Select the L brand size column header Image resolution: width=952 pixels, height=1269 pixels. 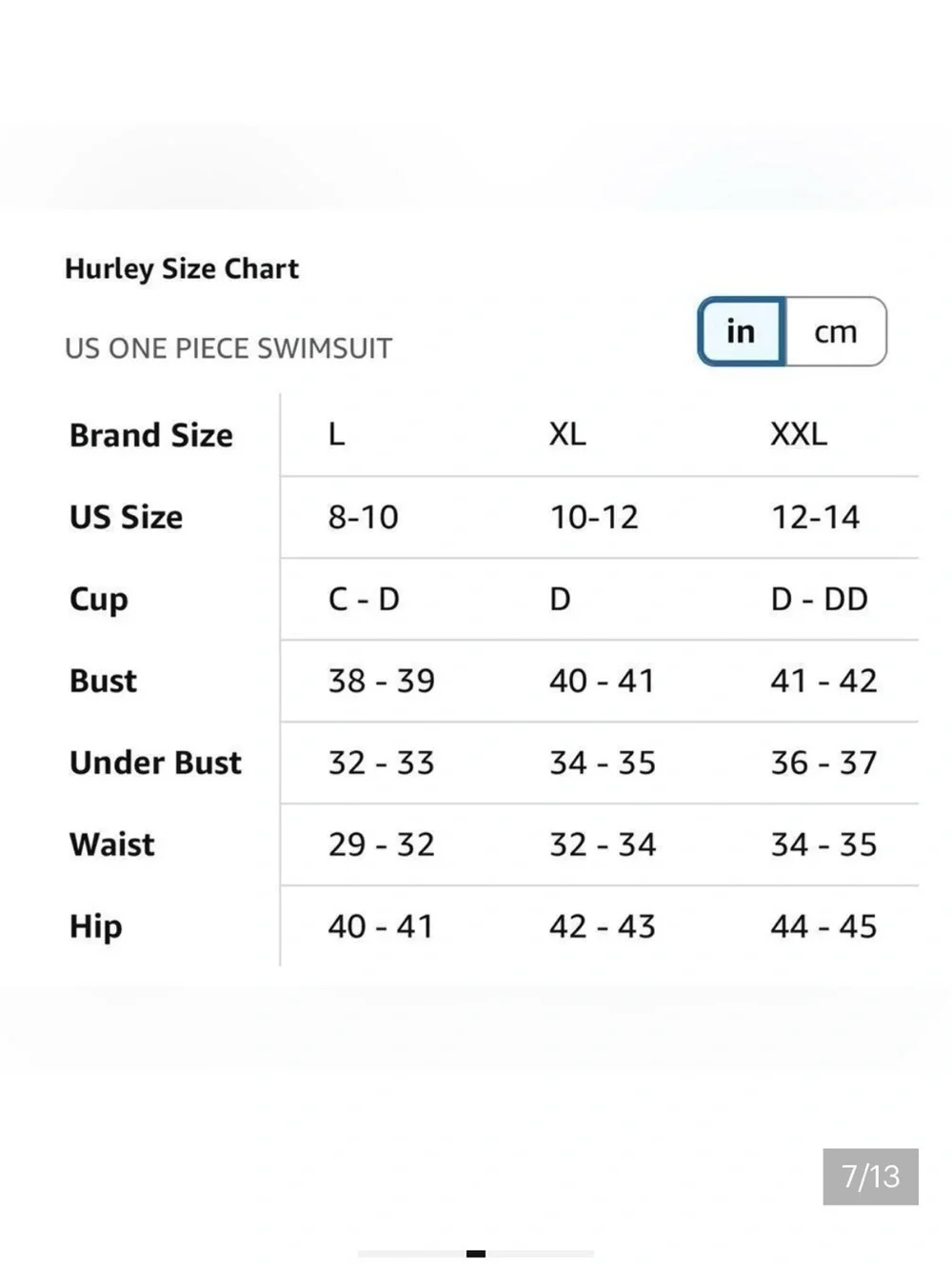point(336,435)
